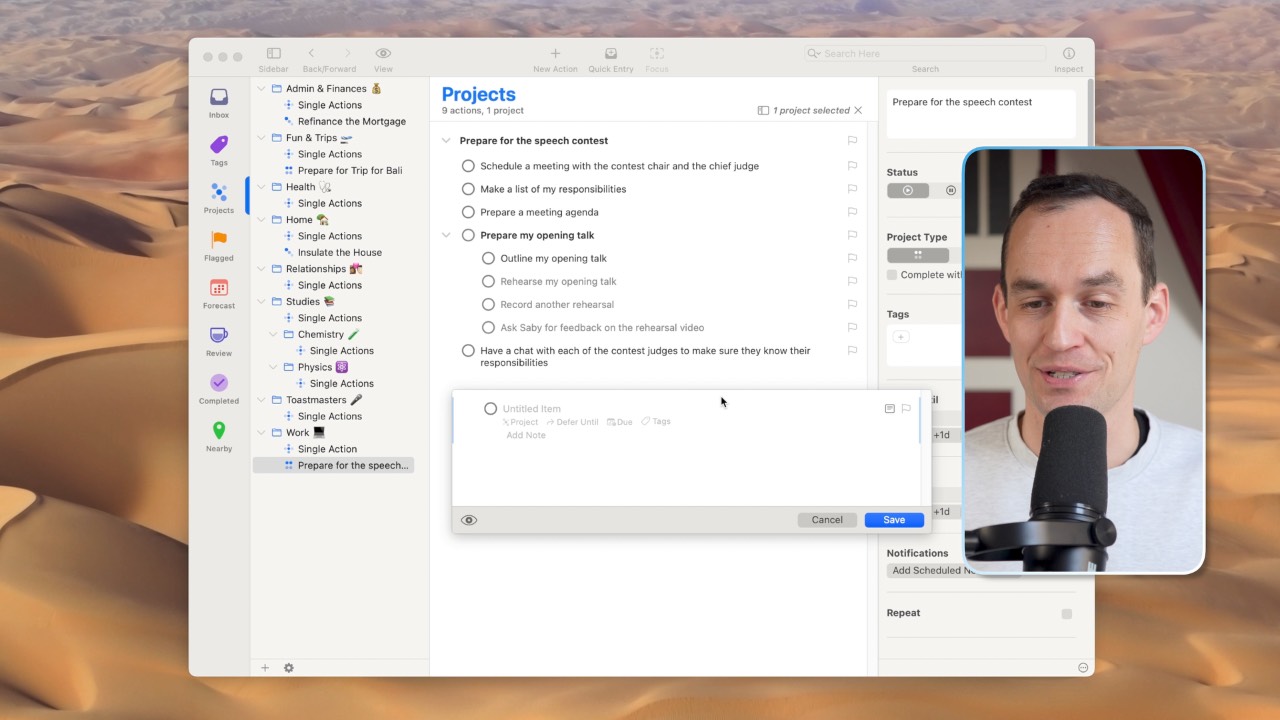Screen dimensions: 1280x720
Task: Complete Schedule a meeting with contest chair
Action: pyautogui.click(x=468, y=166)
